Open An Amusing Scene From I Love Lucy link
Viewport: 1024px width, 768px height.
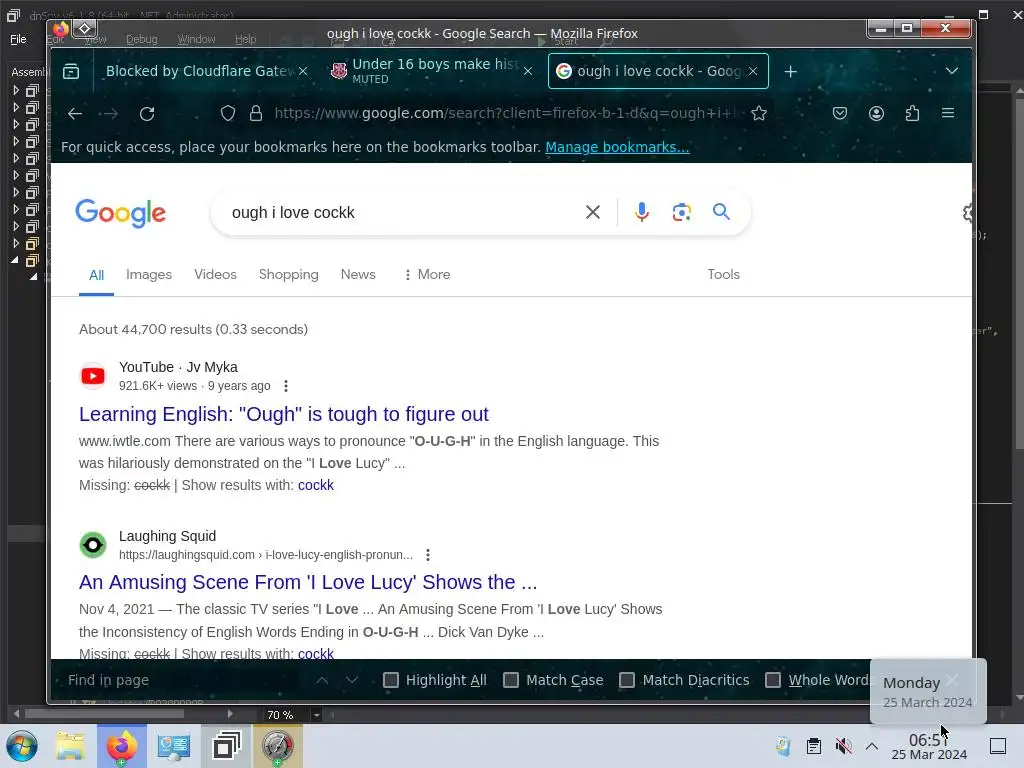click(308, 582)
